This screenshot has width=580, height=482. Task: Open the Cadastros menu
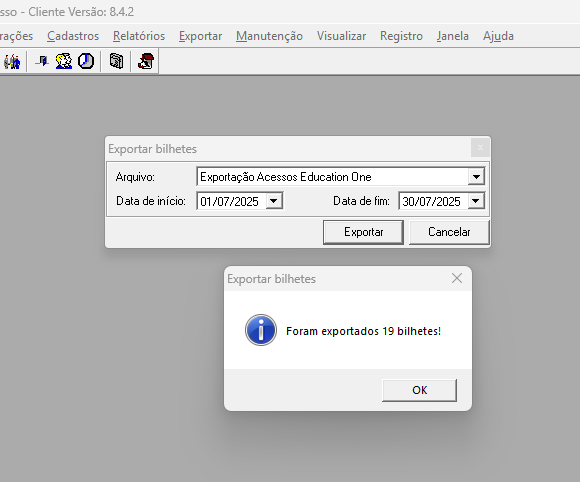click(x=73, y=36)
